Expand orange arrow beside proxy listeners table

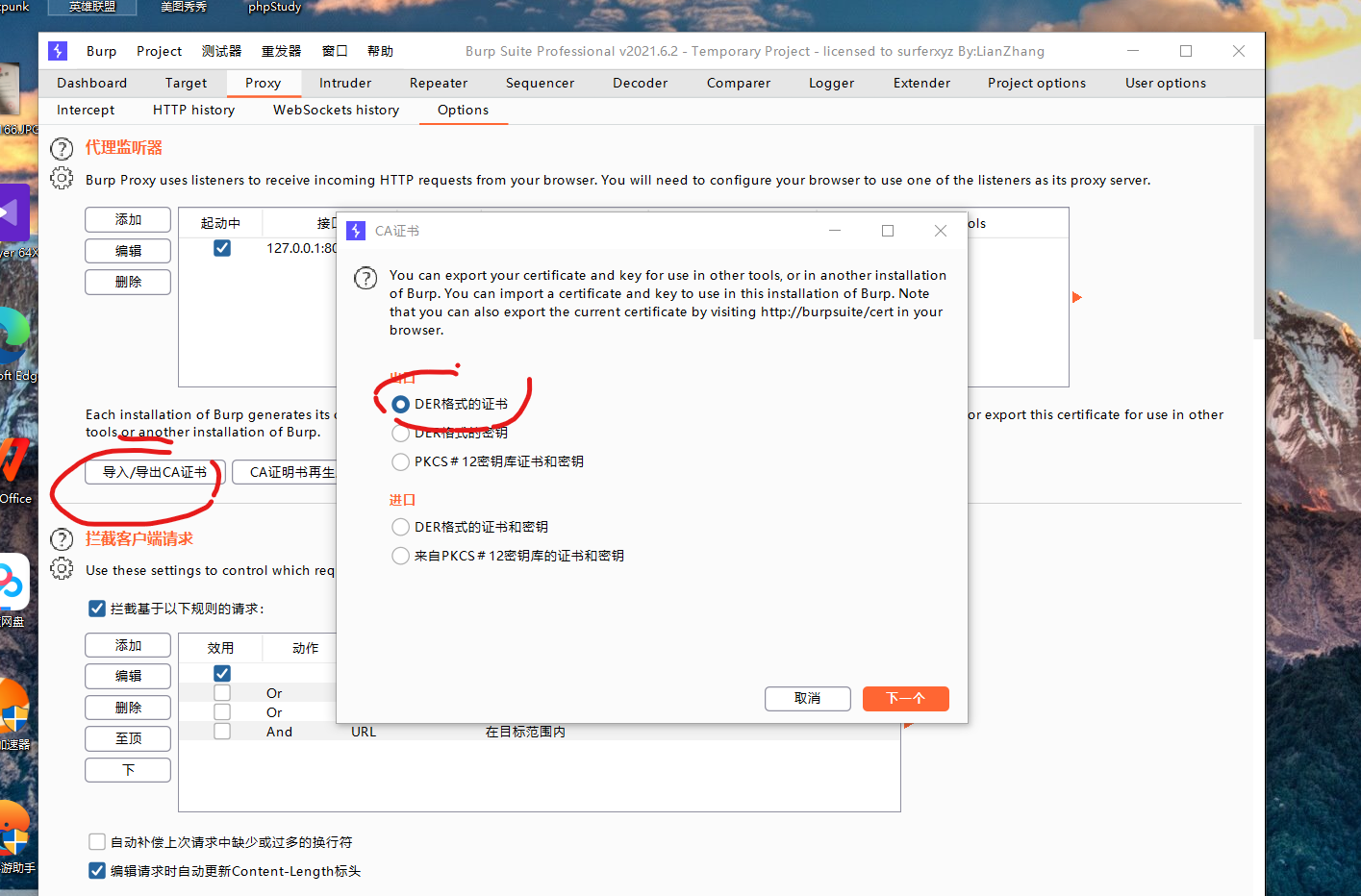click(x=1077, y=297)
